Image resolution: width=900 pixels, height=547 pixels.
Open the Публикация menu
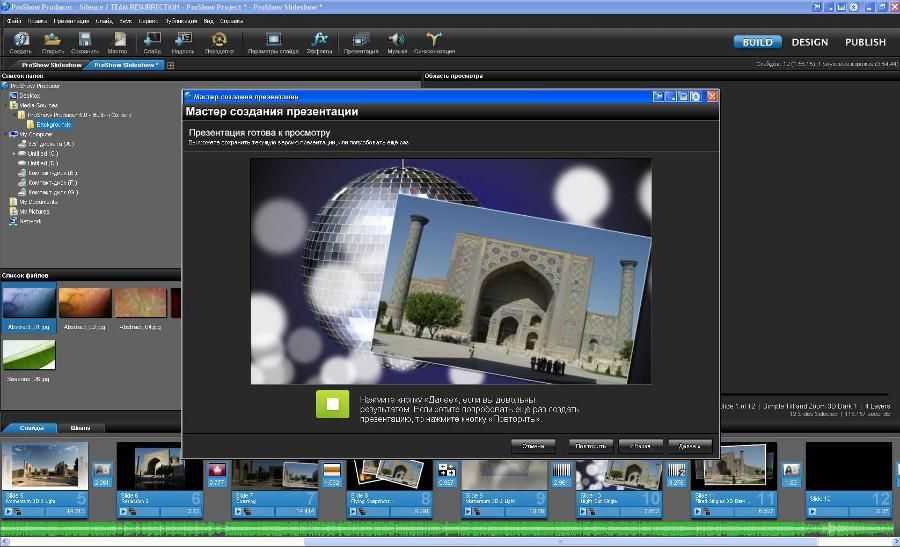tap(181, 21)
